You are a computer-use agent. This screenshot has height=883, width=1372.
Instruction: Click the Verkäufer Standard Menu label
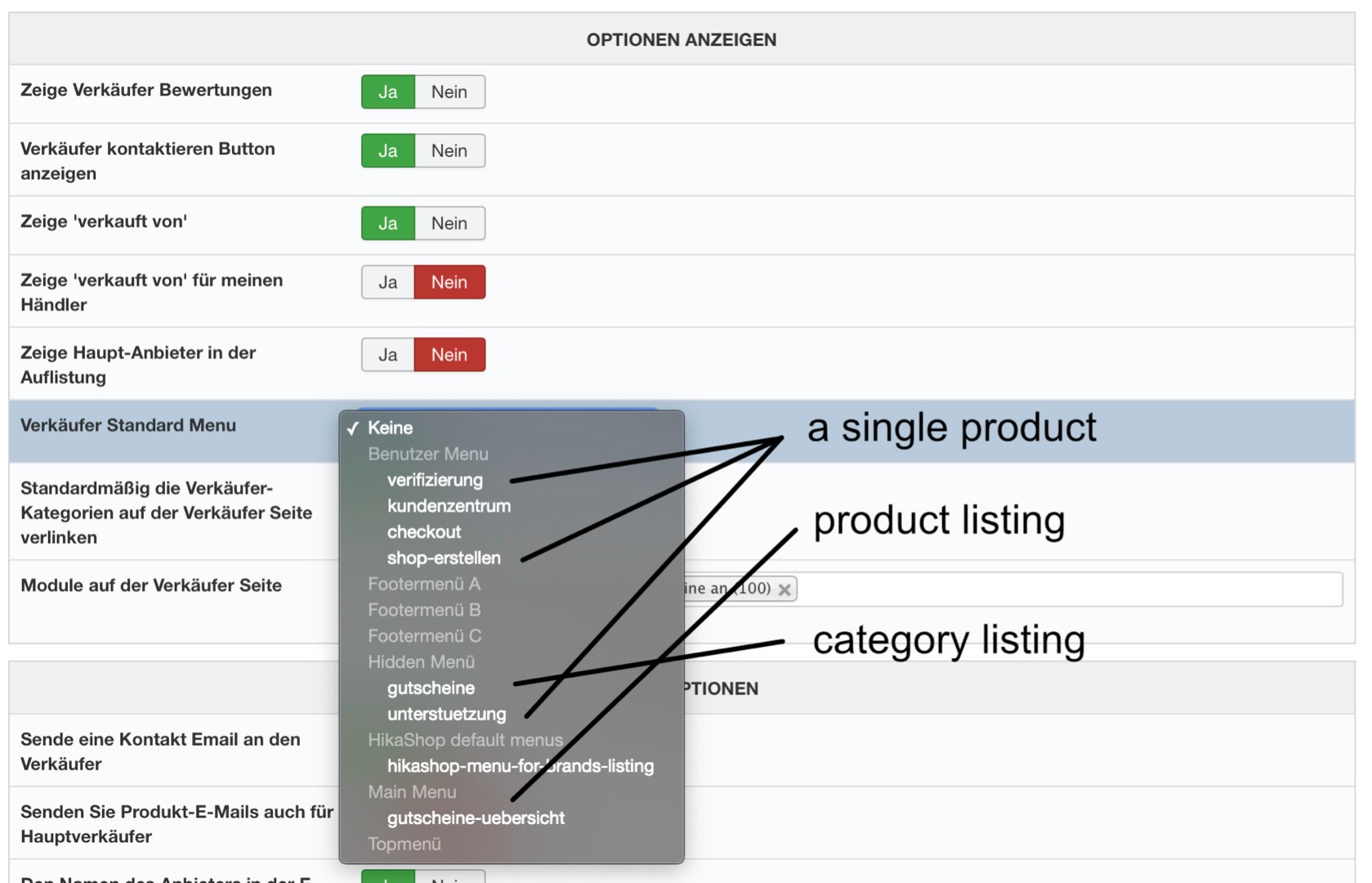(x=128, y=425)
